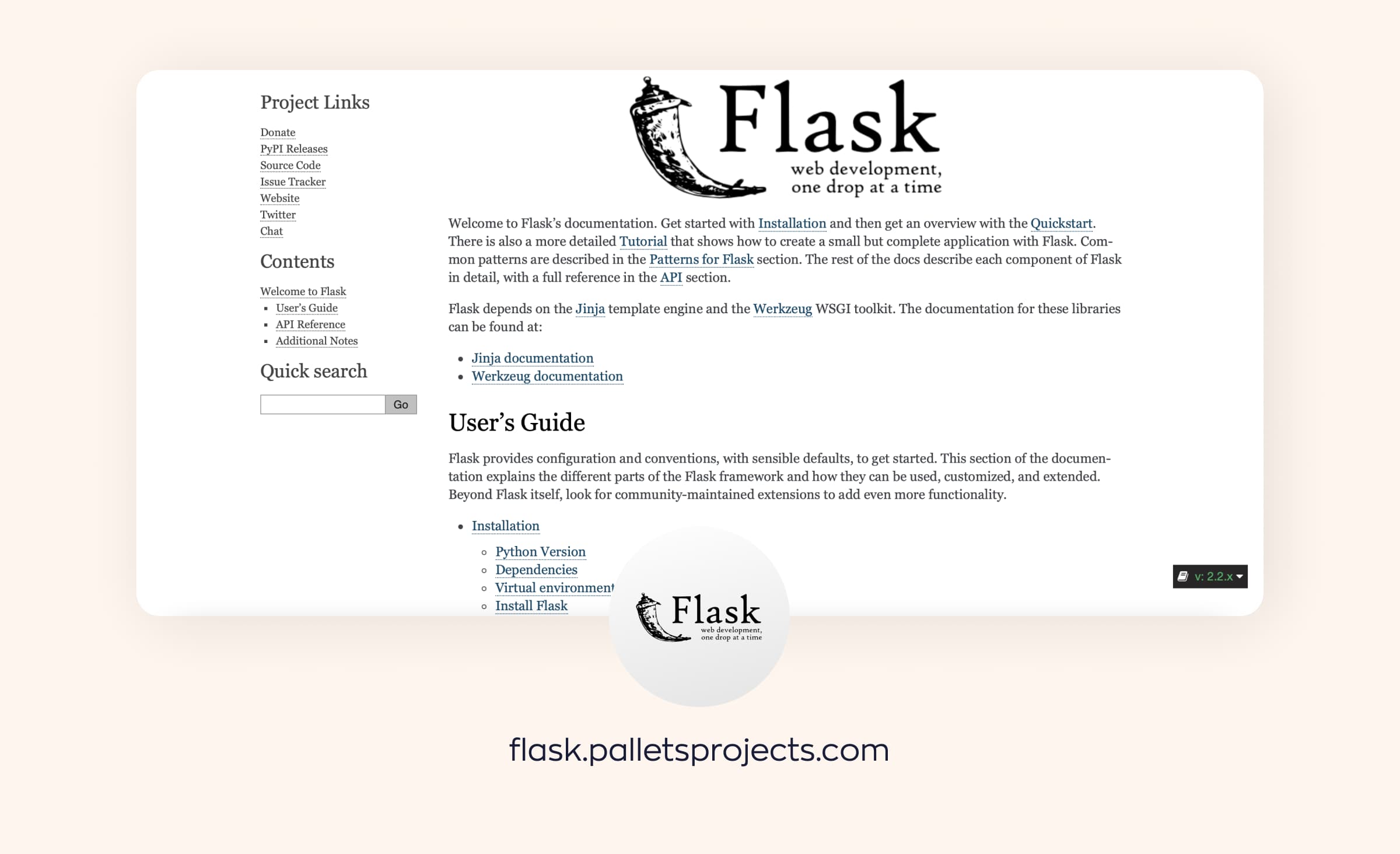Click the Twitter link in Project Links
This screenshot has width=1400, height=854.
coord(278,214)
